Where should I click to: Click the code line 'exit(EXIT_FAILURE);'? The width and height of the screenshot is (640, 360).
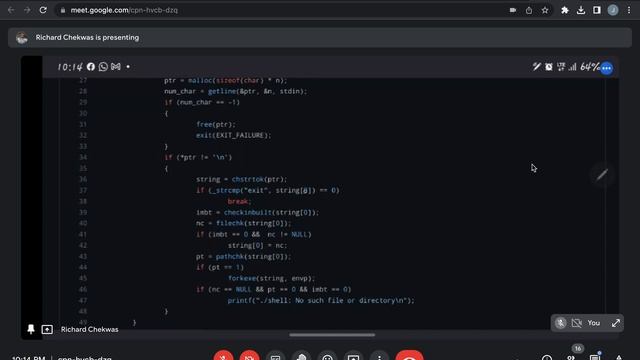coord(233,136)
